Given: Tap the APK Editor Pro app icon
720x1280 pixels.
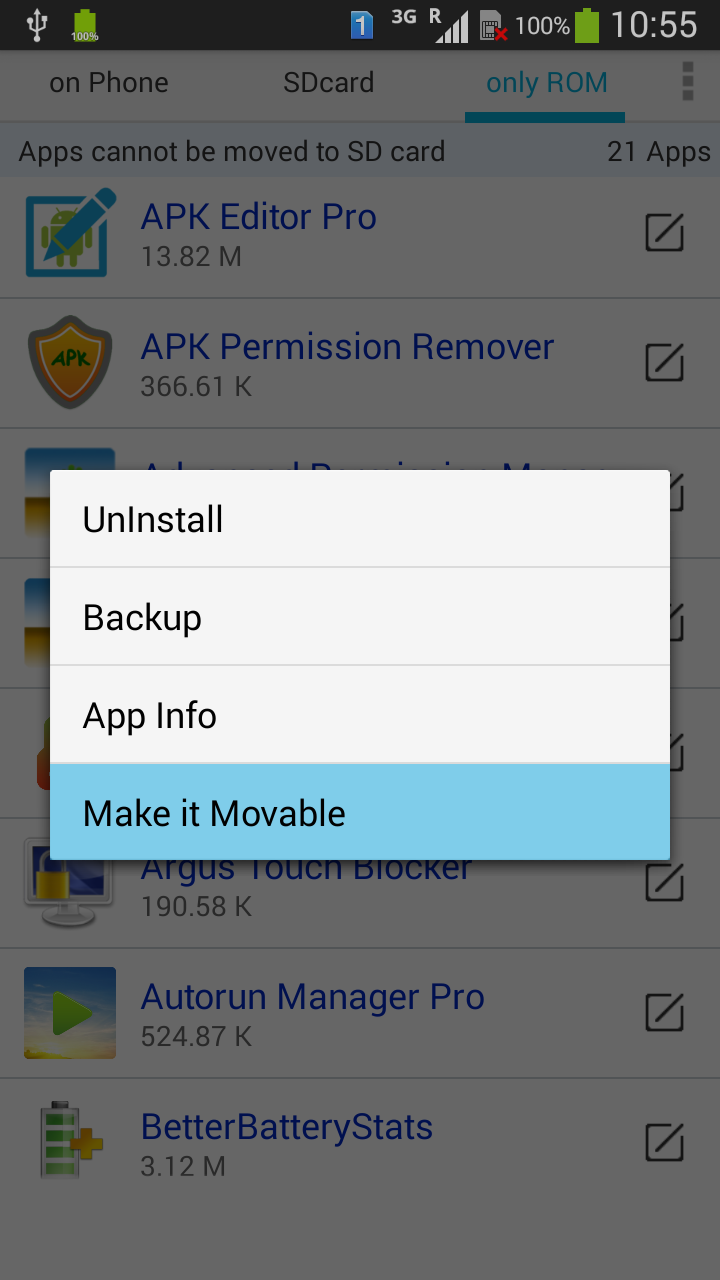Looking at the screenshot, I should 70,233.
